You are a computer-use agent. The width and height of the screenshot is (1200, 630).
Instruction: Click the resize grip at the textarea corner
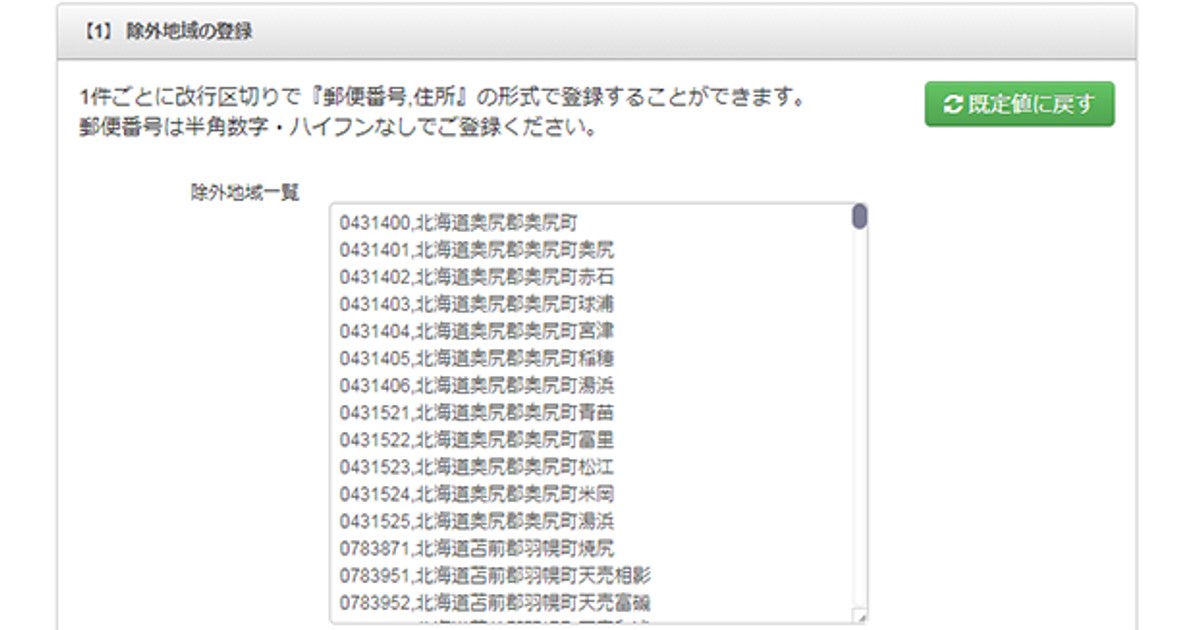click(860, 617)
